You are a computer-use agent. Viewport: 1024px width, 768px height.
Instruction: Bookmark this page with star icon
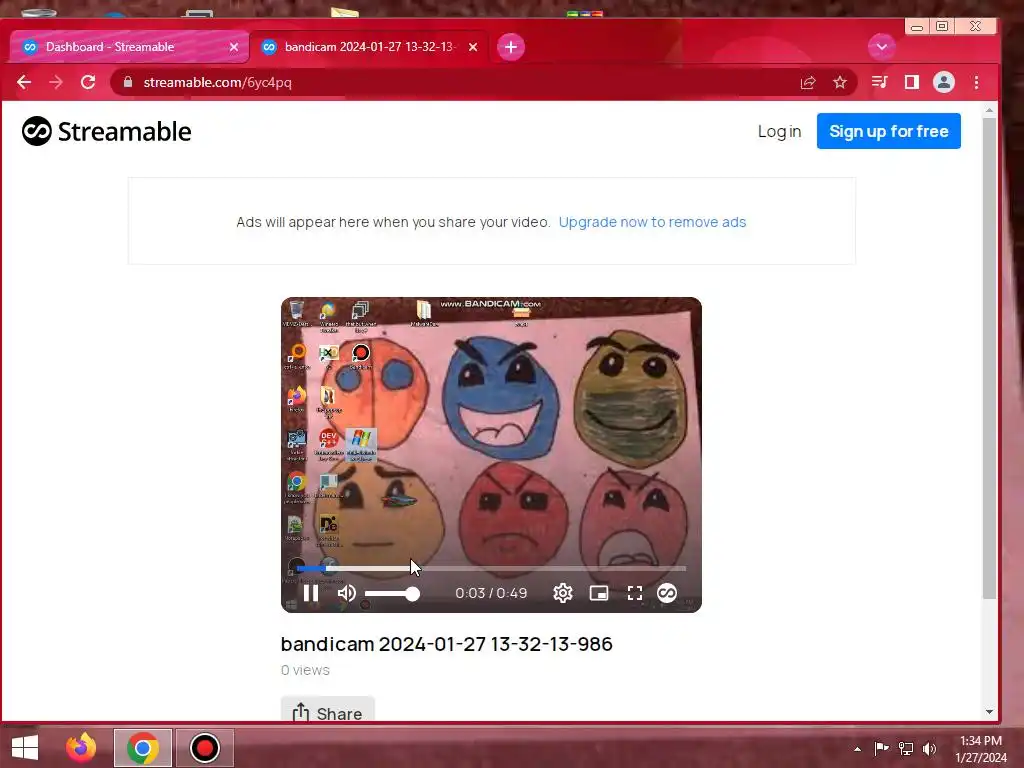pyautogui.click(x=840, y=82)
